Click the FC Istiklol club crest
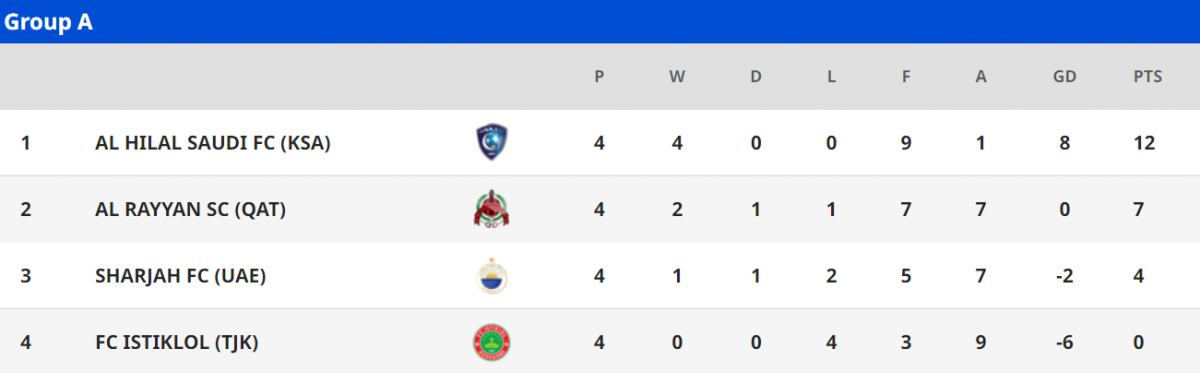This screenshot has width=1200, height=373. click(x=491, y=342)
